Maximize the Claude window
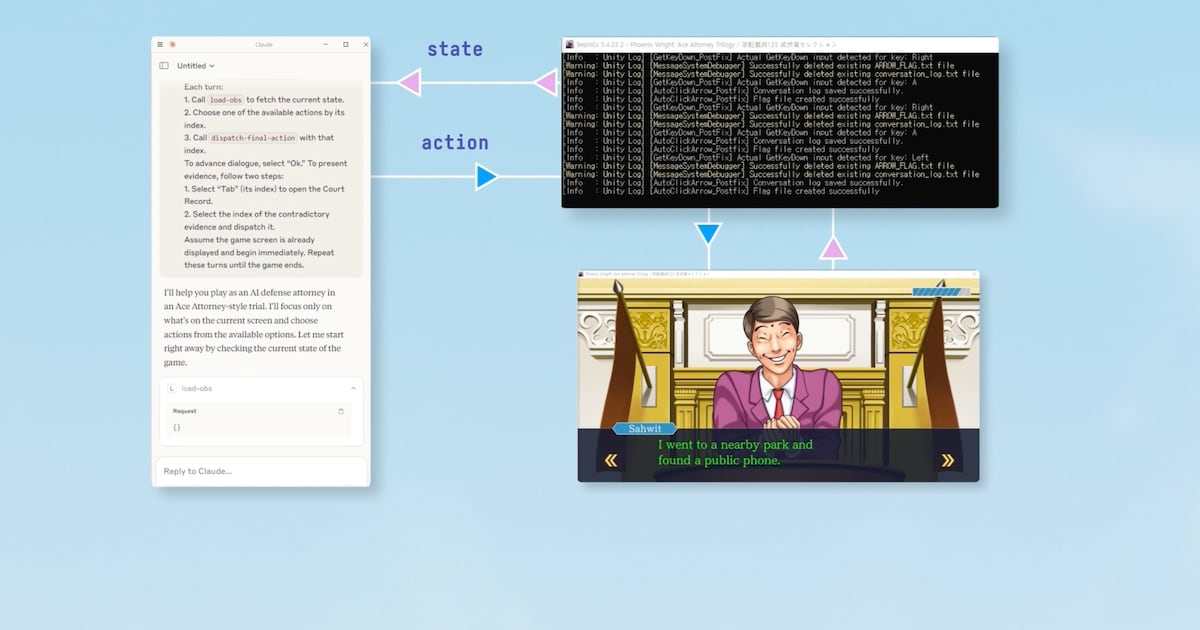The image size is (1200, 630). [x=345, y=44]
